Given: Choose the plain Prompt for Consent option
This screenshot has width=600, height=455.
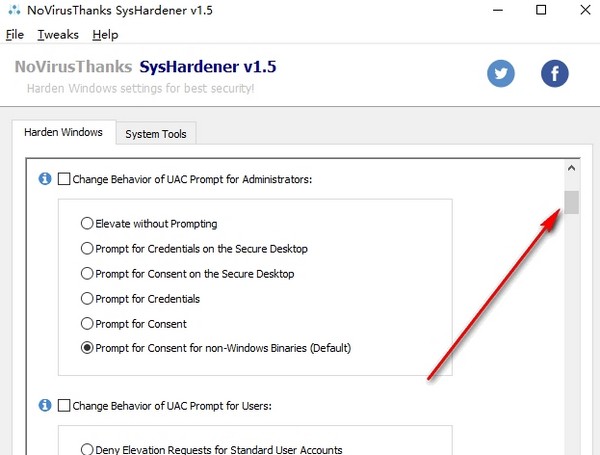Looking at the screenshot, I should (87, 323).
